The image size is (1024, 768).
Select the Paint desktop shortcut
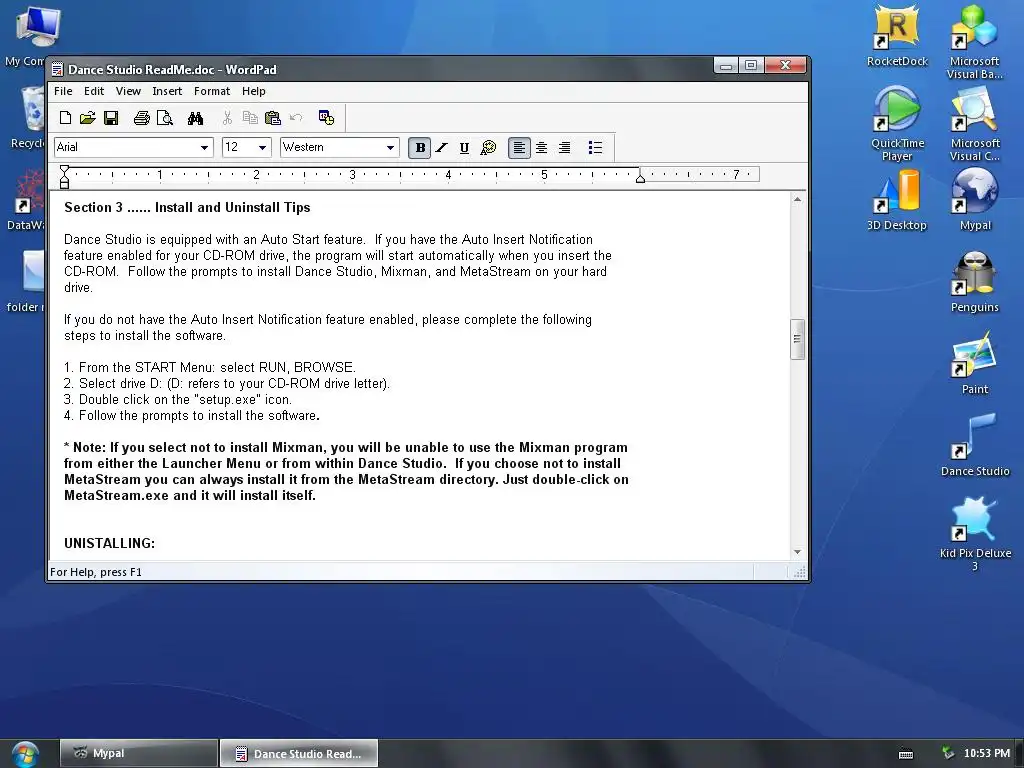pyautogui.click(x=974, y=363)
